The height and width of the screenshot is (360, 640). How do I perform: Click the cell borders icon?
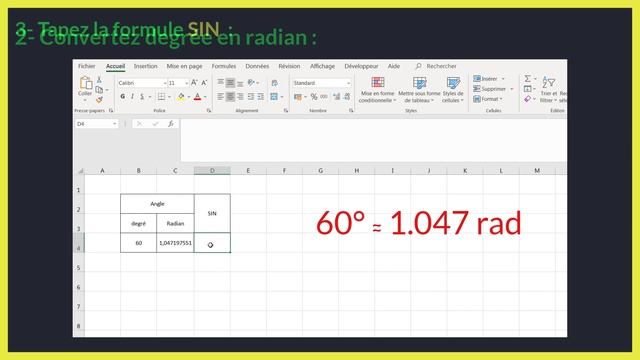162,97
